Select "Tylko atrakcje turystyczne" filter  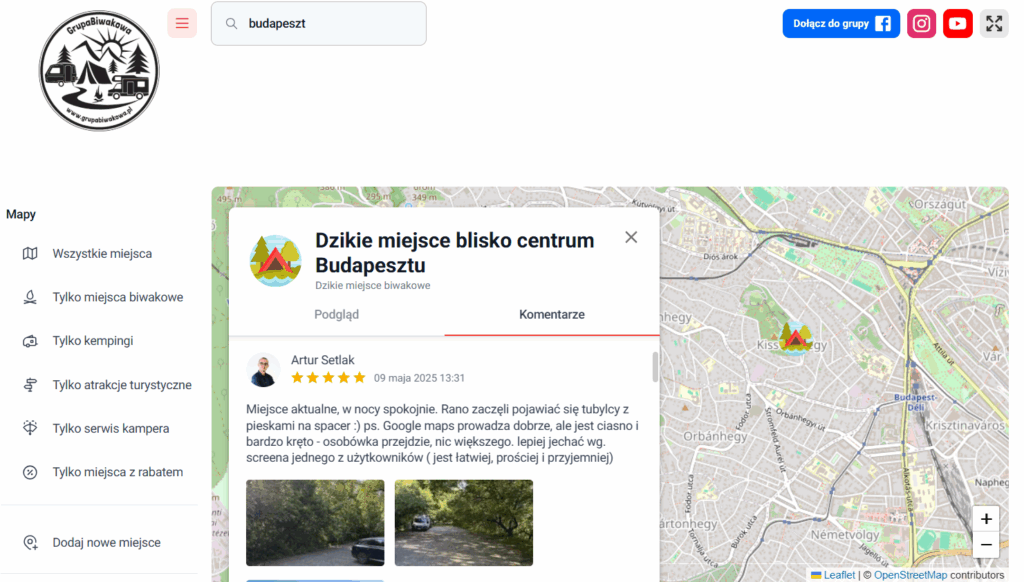point(127,384)
